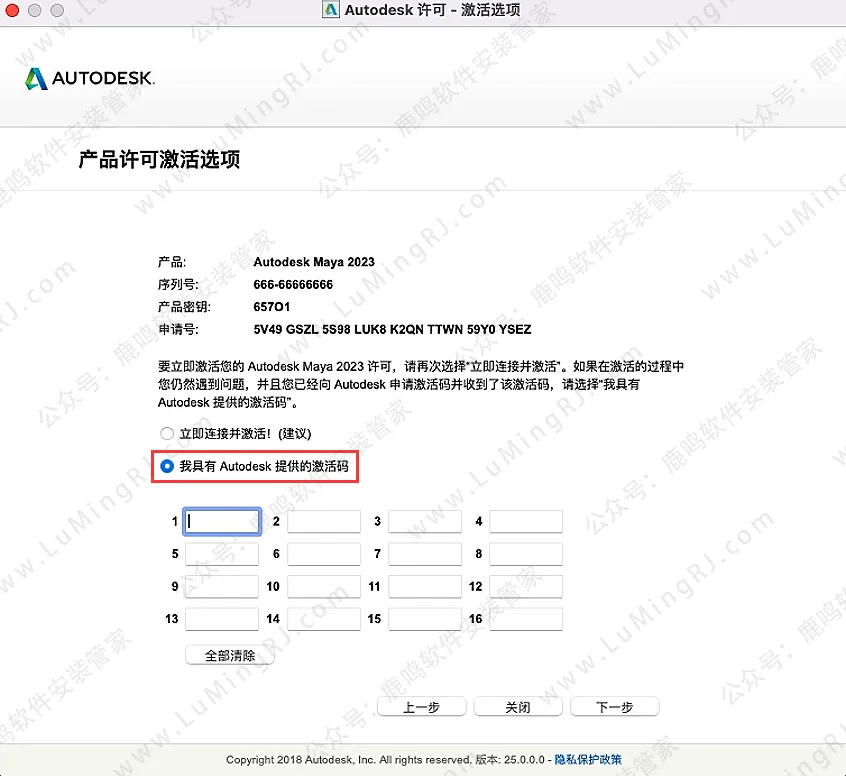Click activation code field 12
Viewport: 846px width, 776px height.
tap(526, 586)
